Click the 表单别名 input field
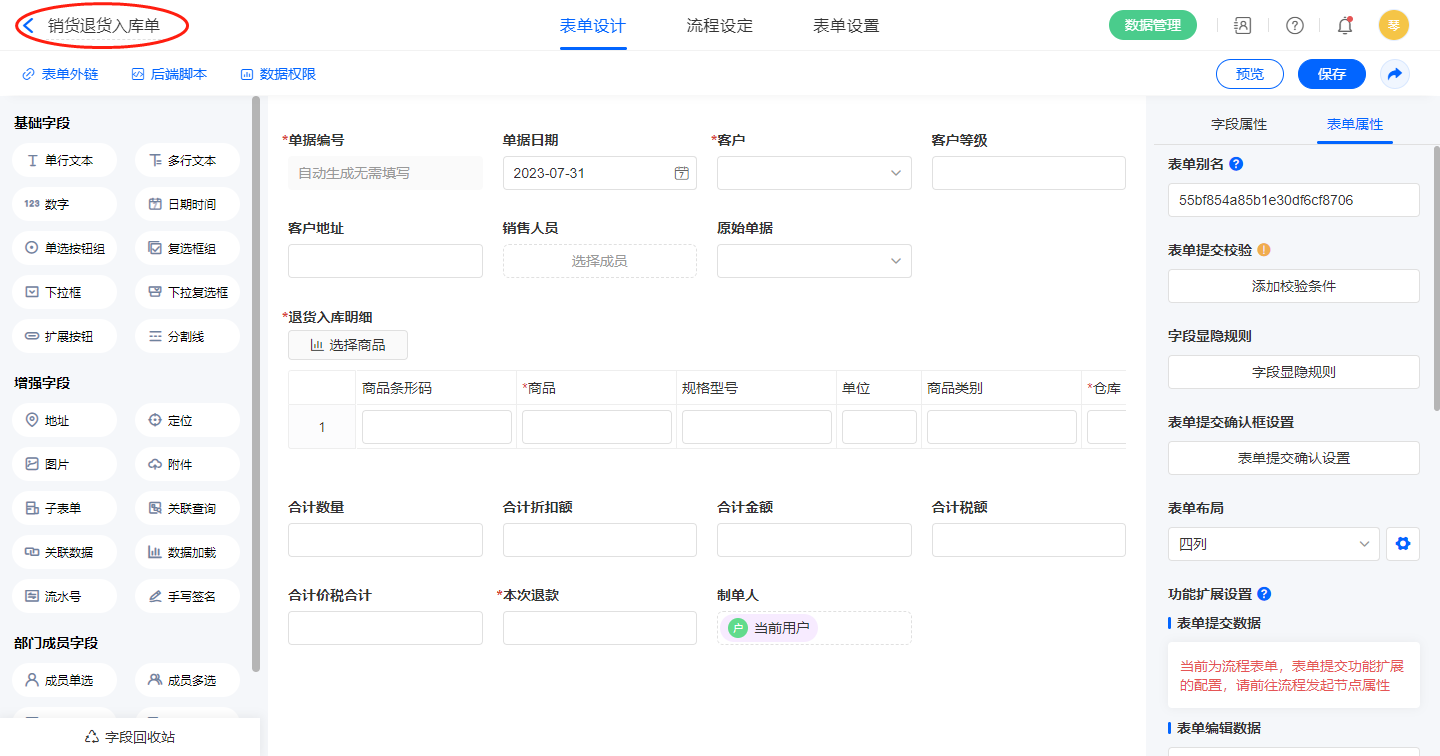 click(1293, 200)
